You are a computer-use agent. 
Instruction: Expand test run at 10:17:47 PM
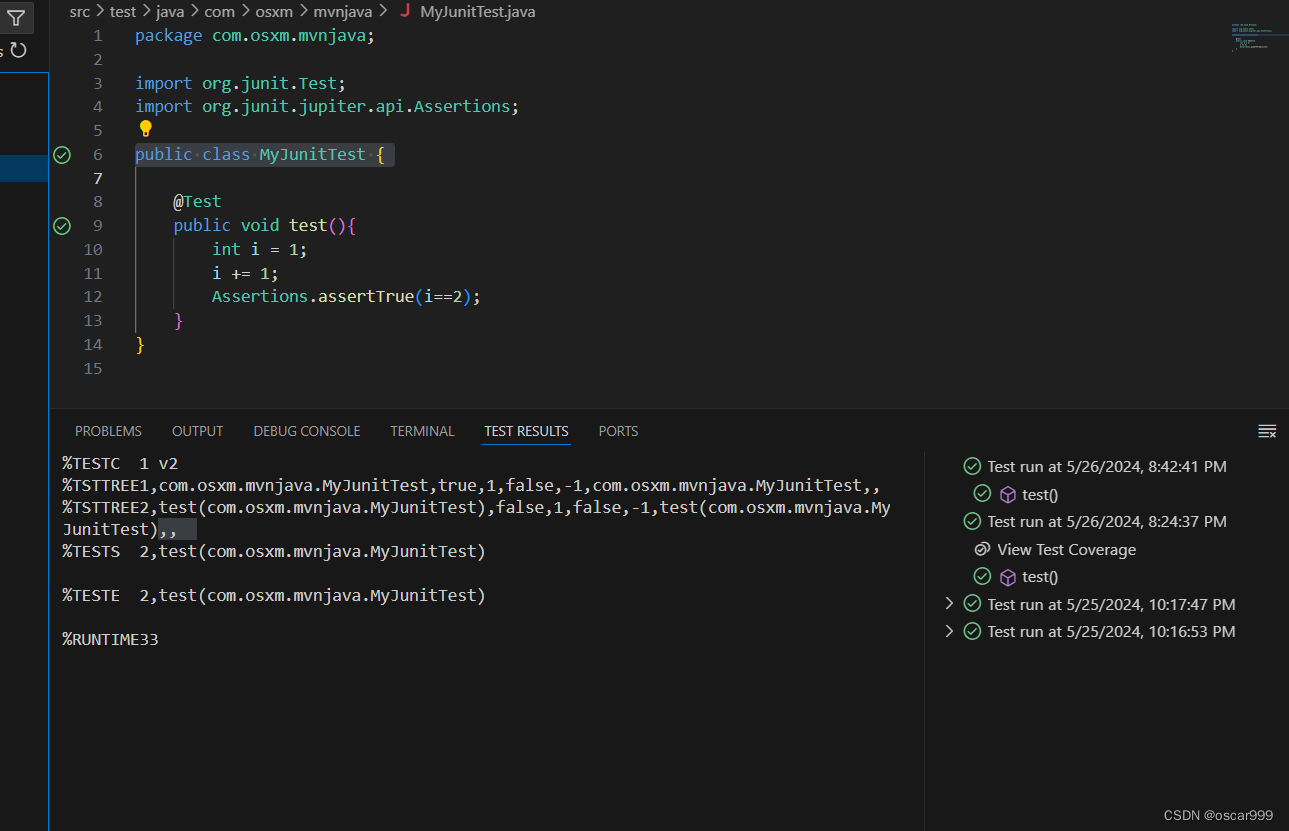(x=950, y=603)
